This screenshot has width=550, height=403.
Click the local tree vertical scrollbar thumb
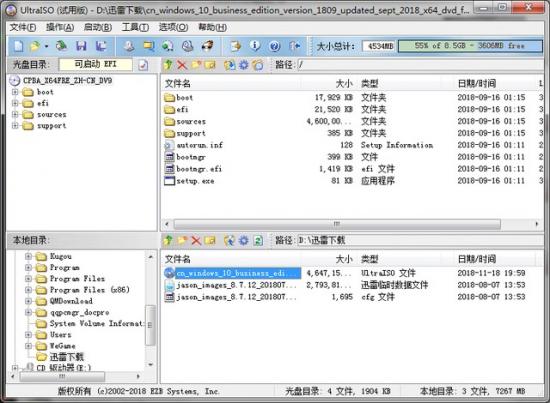coord(150,325)
